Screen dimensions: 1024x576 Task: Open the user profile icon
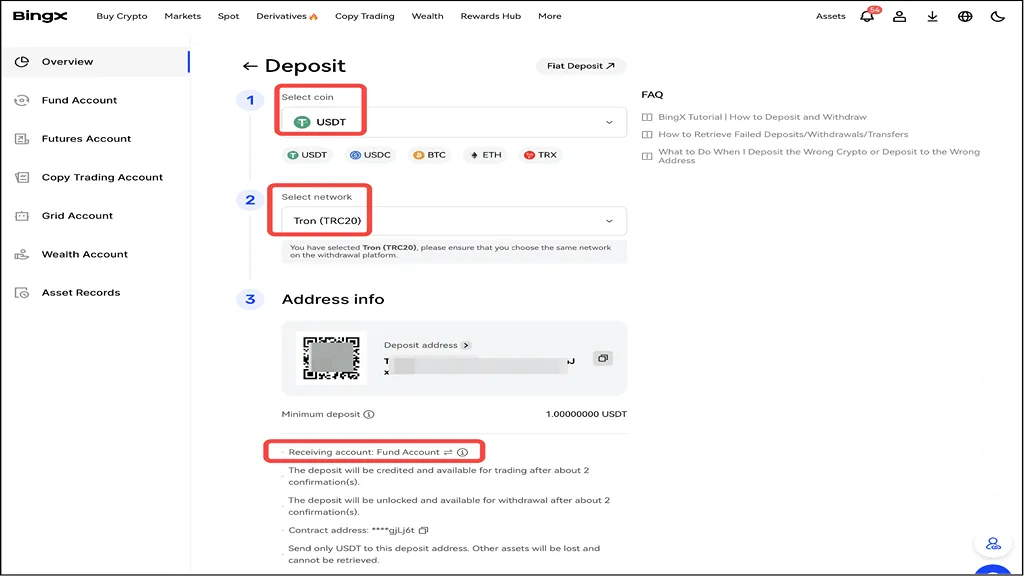tap(900, 17)
